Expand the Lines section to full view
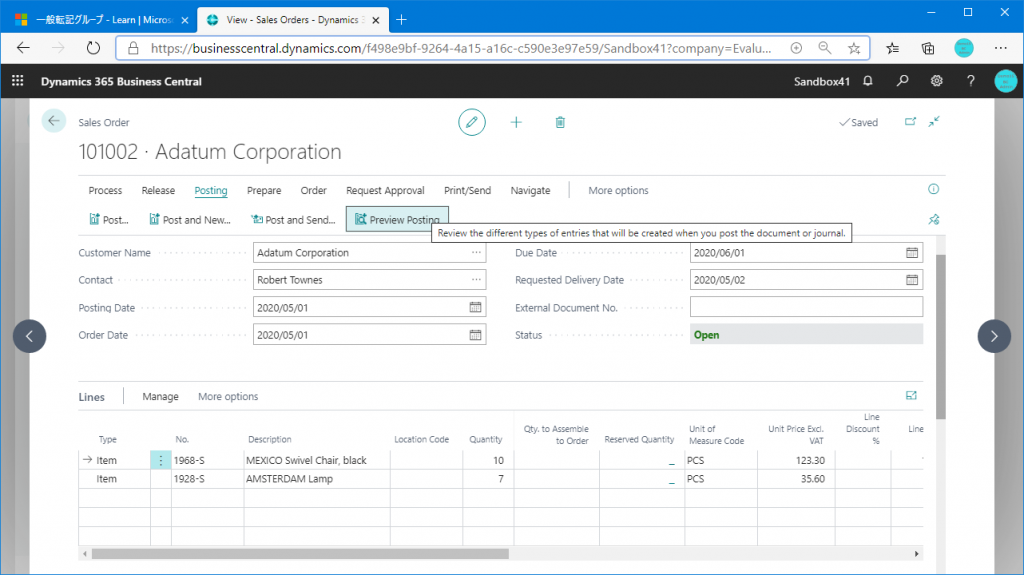This screenshot has height=575, width=1024. coord(911,395)
